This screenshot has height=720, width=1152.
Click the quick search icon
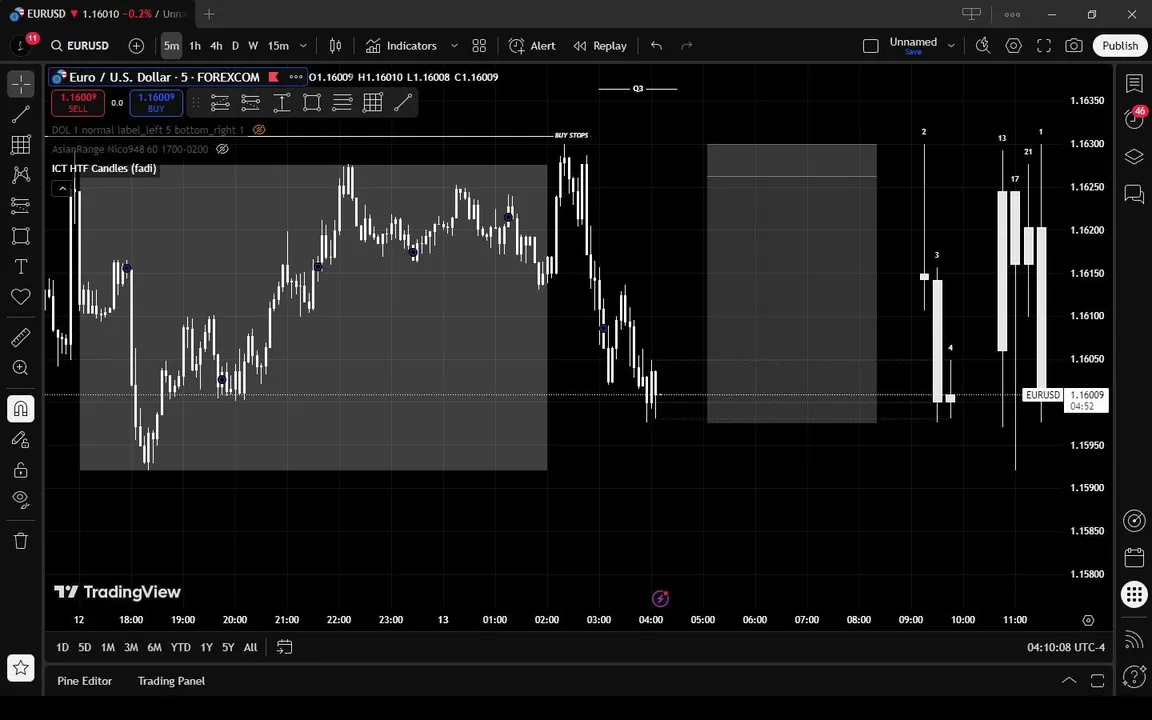982,46
